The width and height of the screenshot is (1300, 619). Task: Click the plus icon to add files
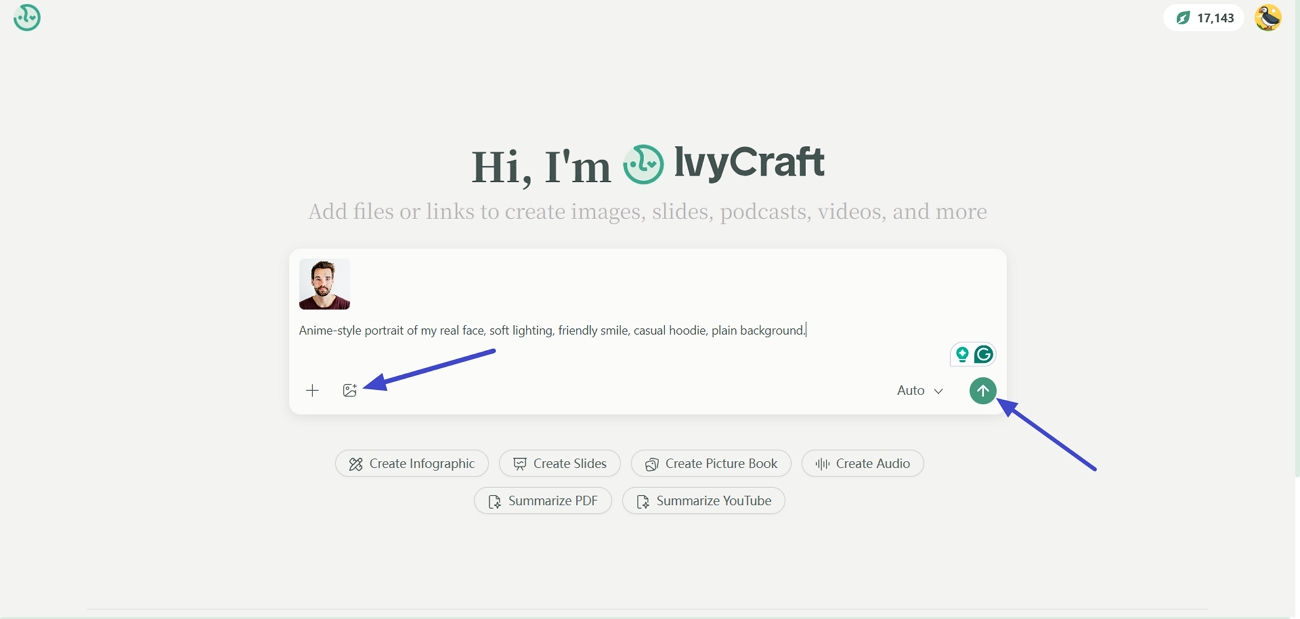pyautogui.click(x=312, y=390)
